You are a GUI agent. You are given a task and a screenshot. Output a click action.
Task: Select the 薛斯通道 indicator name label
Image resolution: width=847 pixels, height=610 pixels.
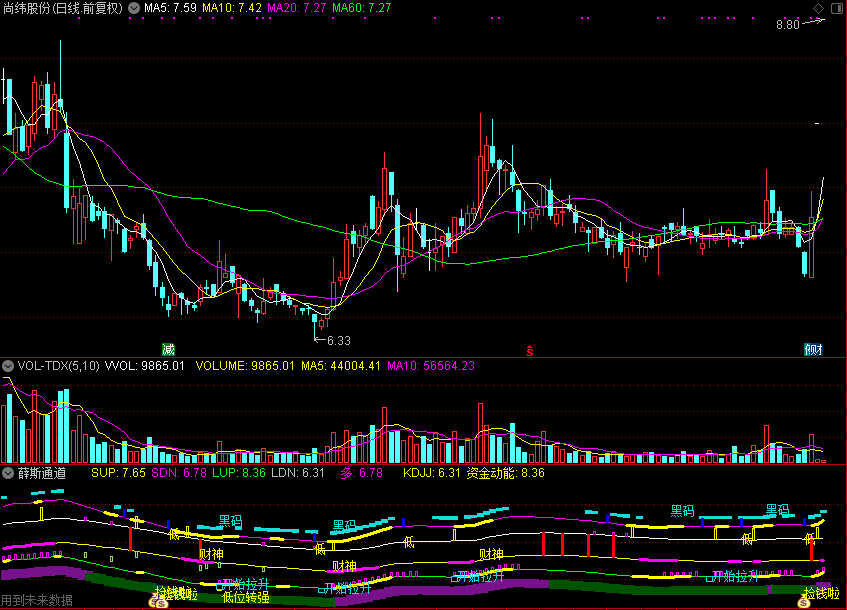(x=41, y=472)
